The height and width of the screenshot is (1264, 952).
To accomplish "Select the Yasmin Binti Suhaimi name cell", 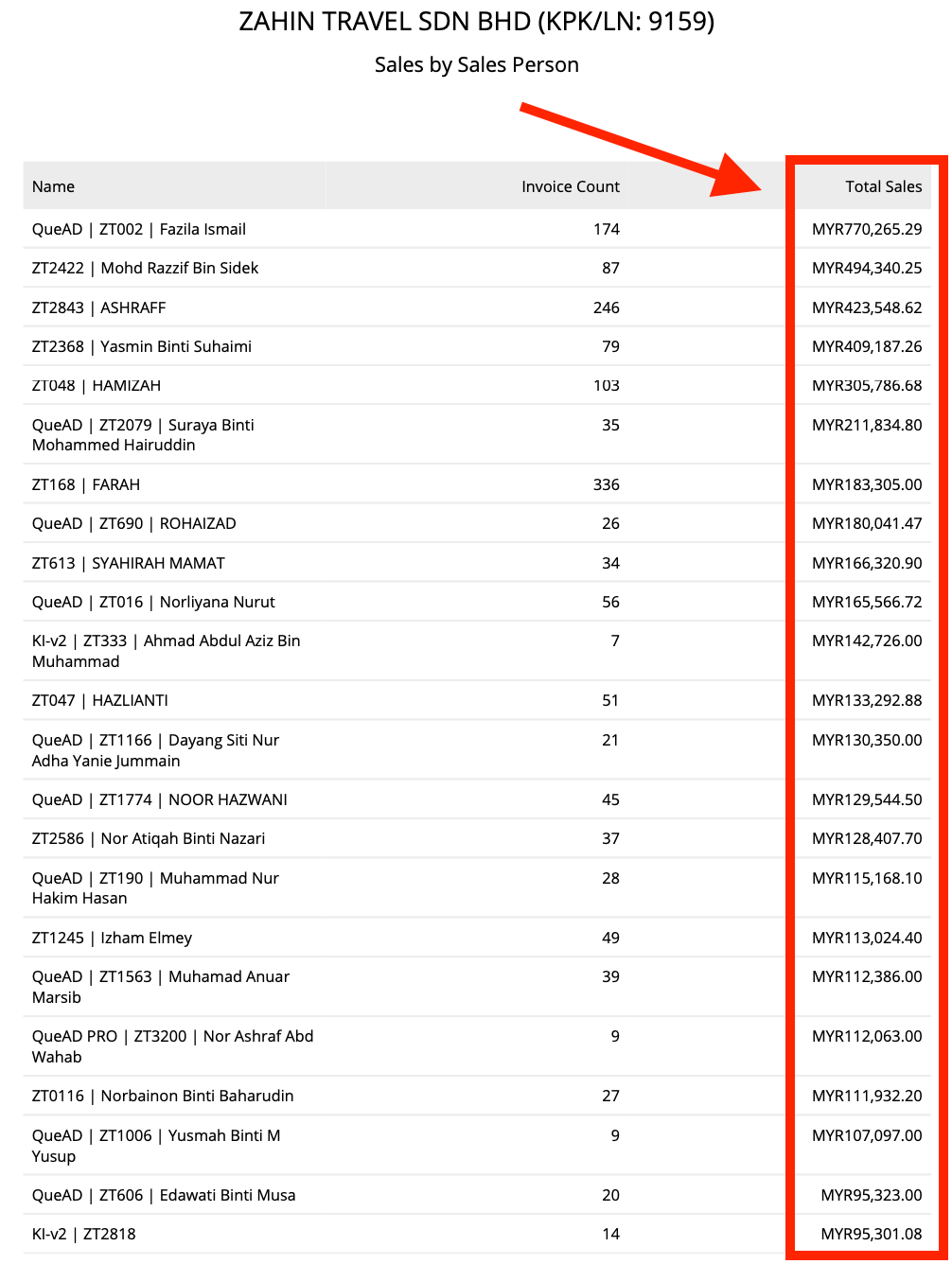I will click(x=142, y=346).
